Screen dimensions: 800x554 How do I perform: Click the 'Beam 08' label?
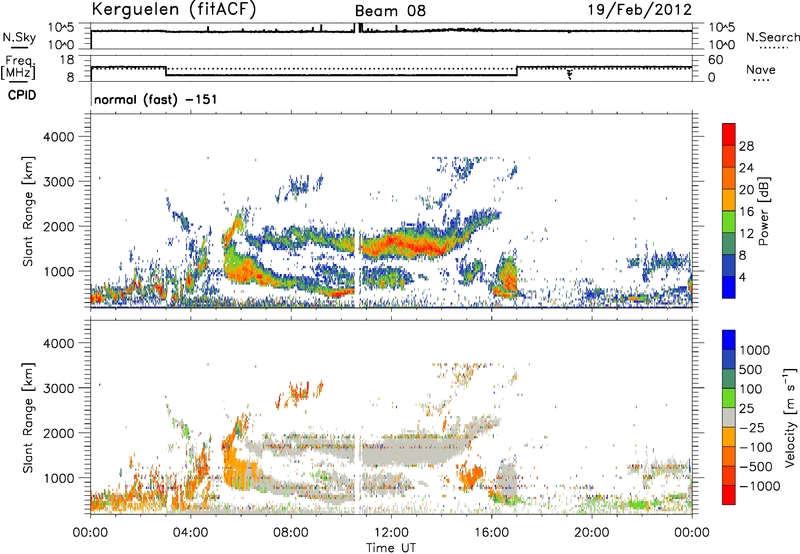(x=390, y=11)
